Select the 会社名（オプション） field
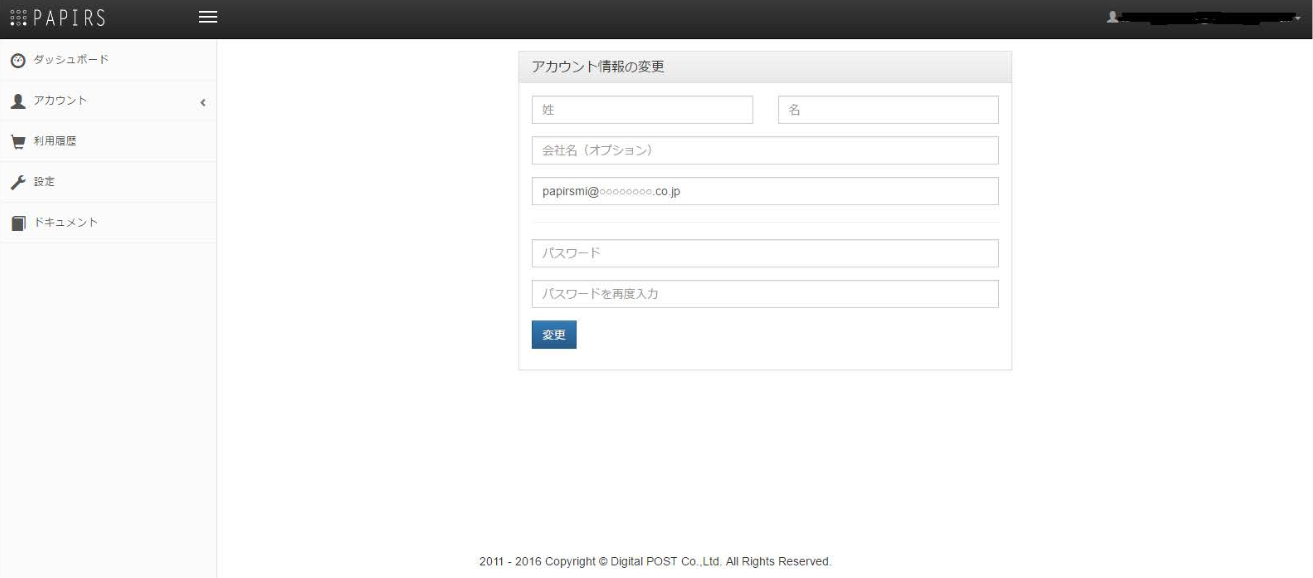The width and height of the screenshot is (1313, 578). click(x=765, y=150)
